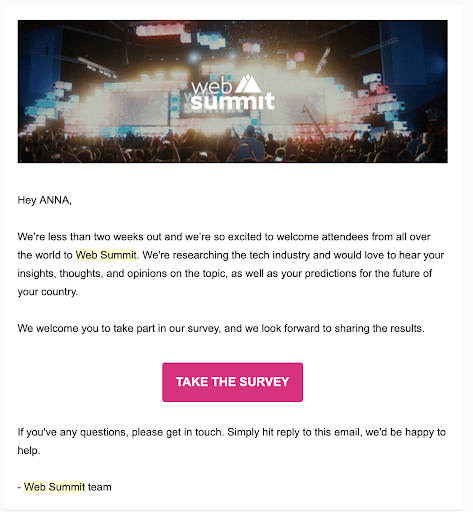473x512 pixels.
Task: Click the phrase "insights, thoughts, and opinions"
Action: click(92, 273)
